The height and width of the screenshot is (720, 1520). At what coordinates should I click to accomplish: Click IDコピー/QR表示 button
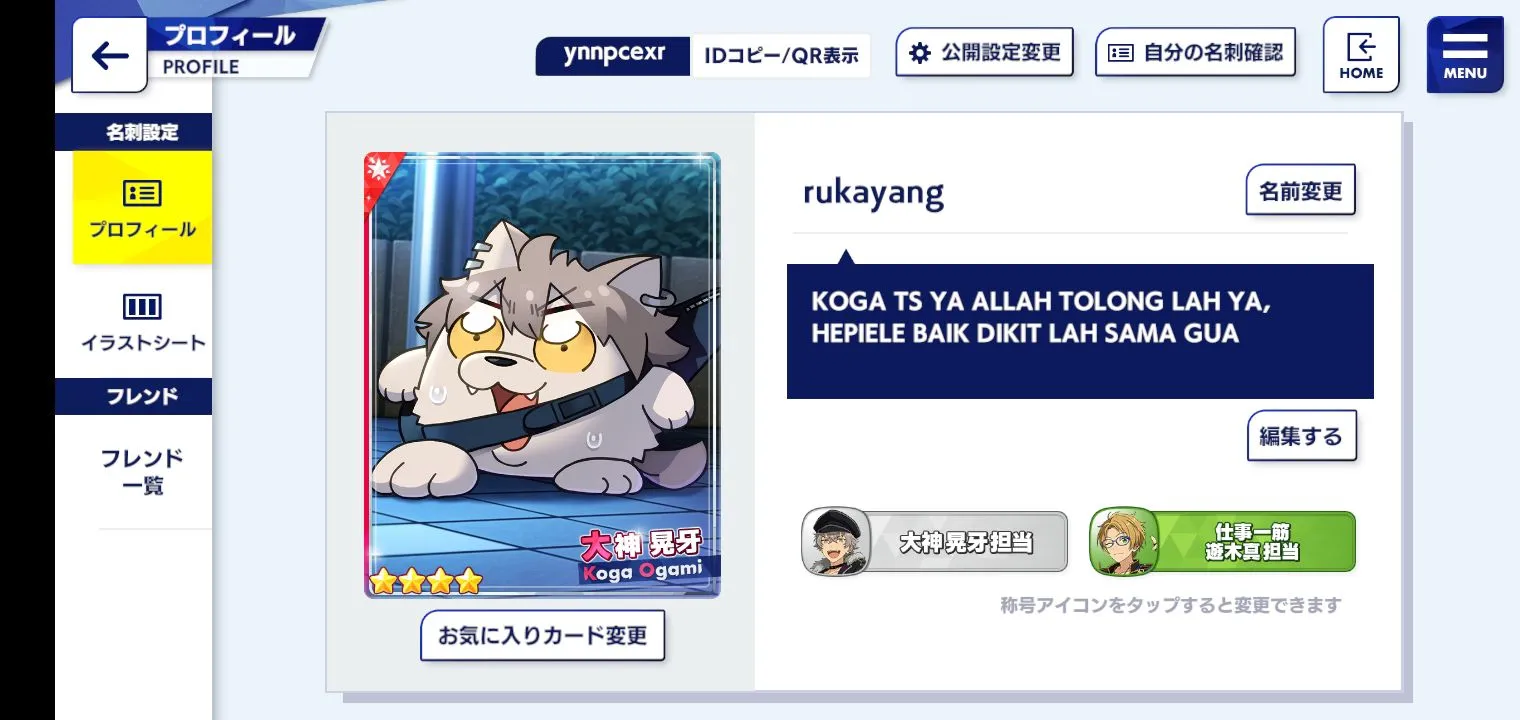click(x=781, y=56)
